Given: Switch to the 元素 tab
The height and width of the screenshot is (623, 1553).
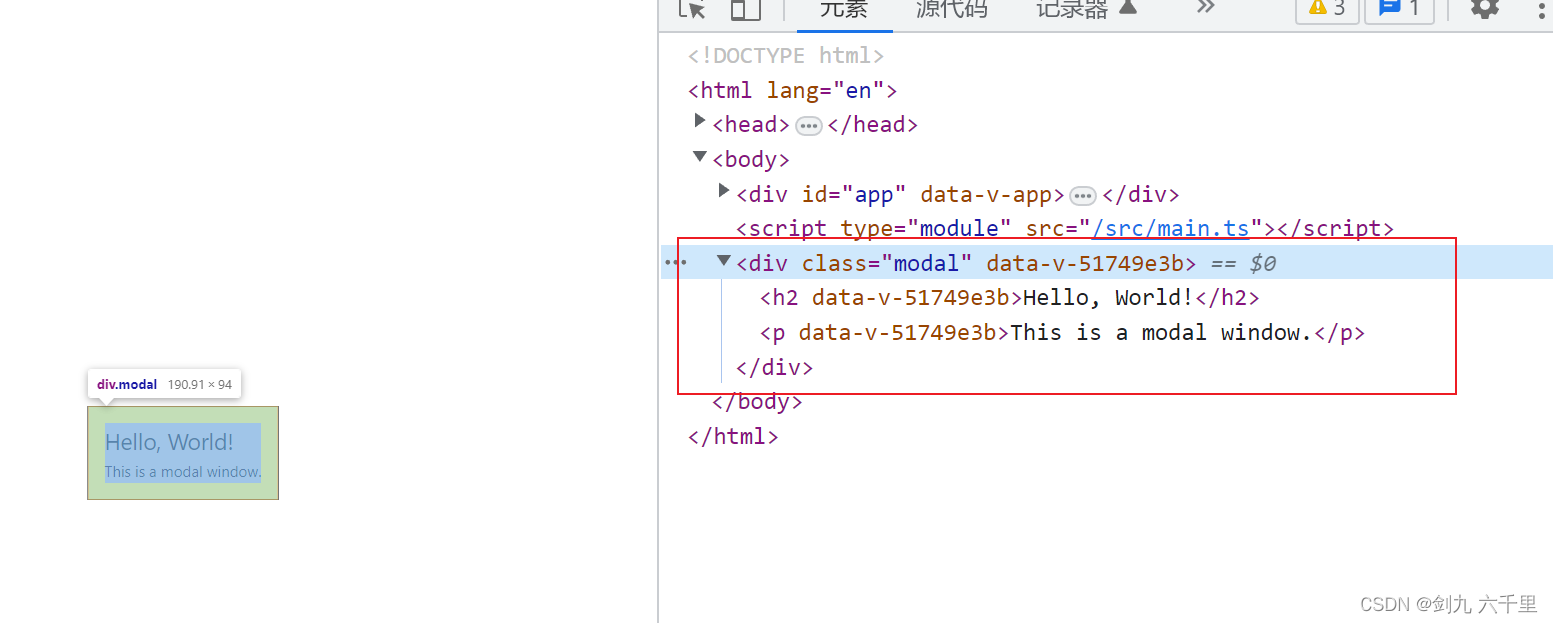Looking at the screenshot, I should tap(844, 9).
